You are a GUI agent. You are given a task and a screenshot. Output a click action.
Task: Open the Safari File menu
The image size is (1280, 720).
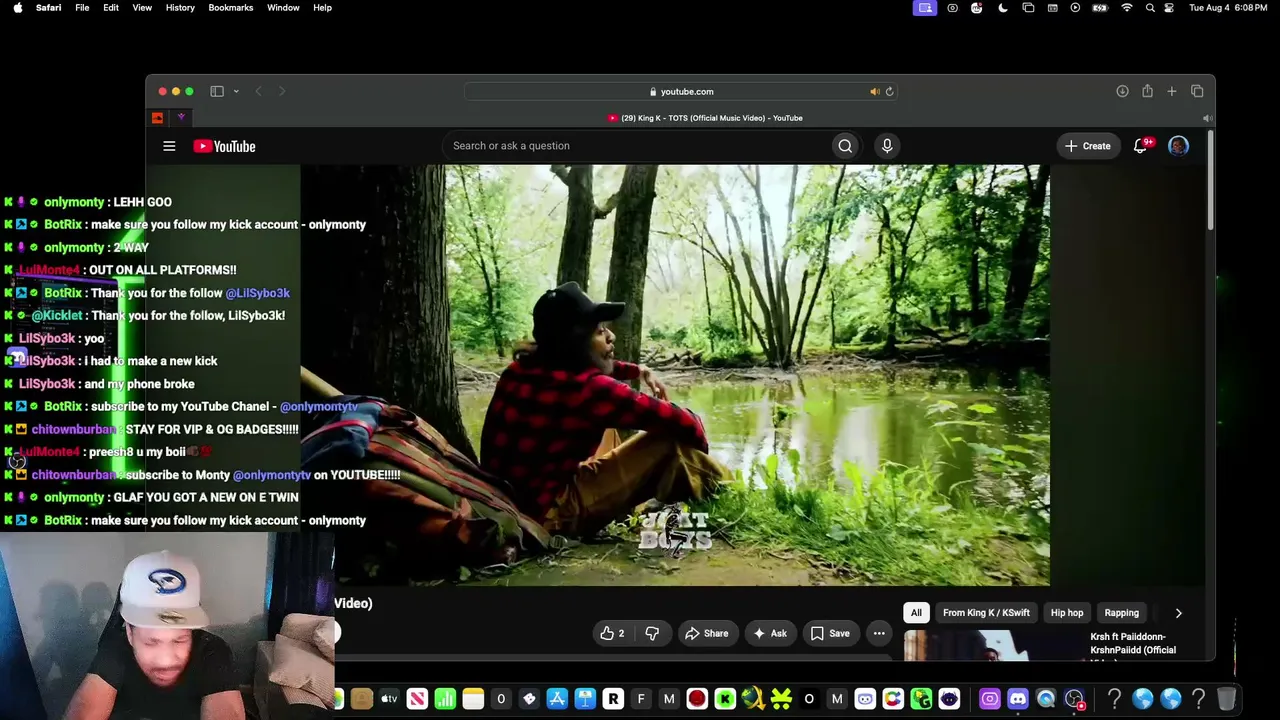(x=82, y=8)
